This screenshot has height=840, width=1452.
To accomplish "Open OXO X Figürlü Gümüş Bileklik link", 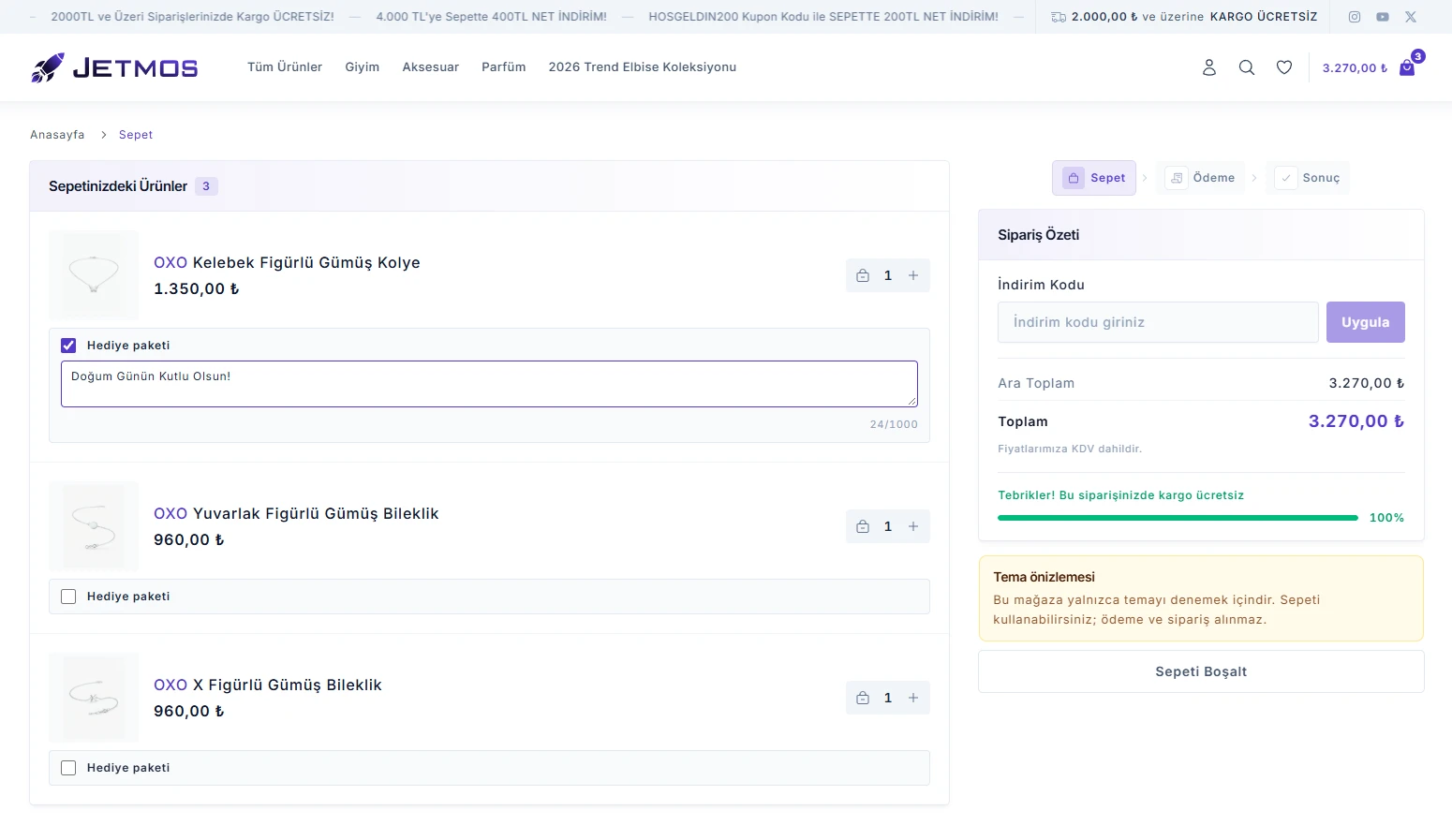I will pos(268,685).
